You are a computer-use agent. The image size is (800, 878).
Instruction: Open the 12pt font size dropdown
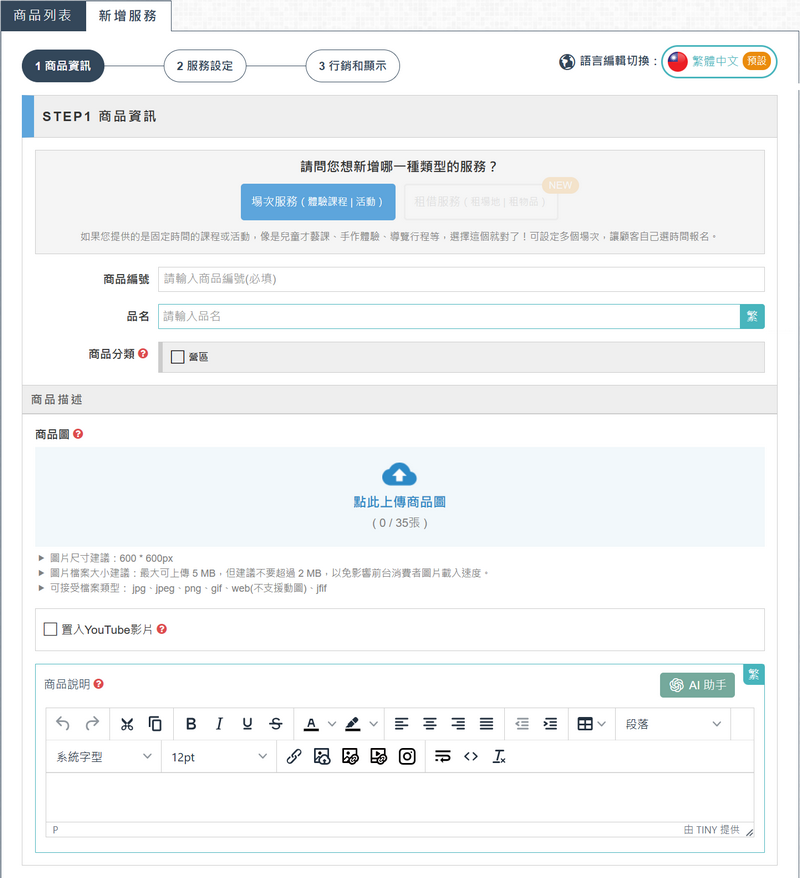point(218,757)
